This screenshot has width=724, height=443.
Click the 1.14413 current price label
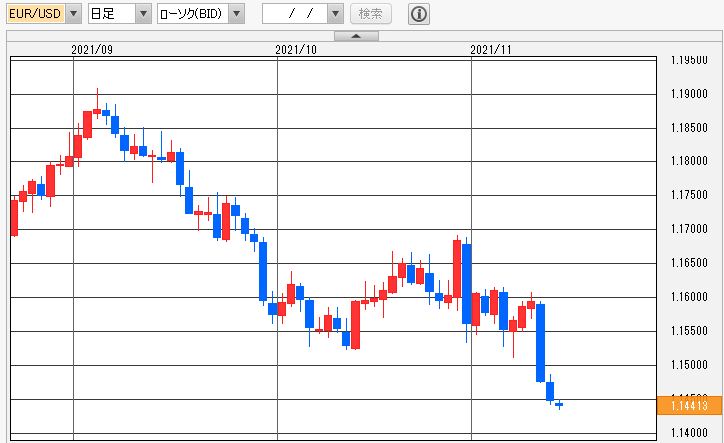point(689,406)
